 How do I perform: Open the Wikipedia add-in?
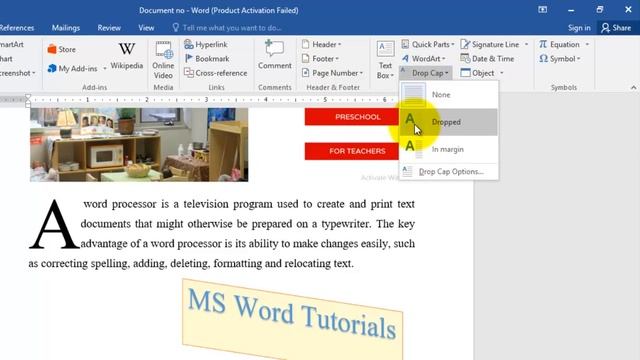point(127,56)
